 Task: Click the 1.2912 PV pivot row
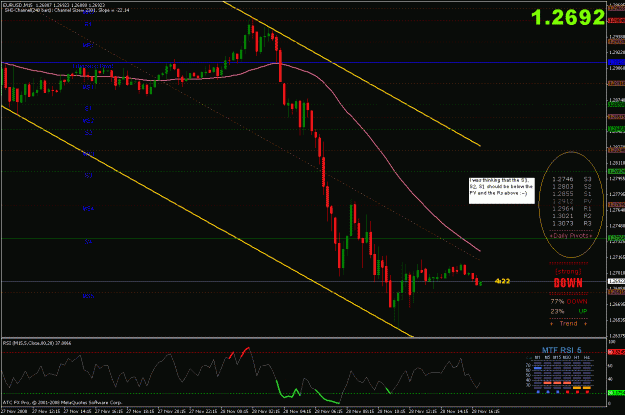pyautogui.click(x=572, y=201)
